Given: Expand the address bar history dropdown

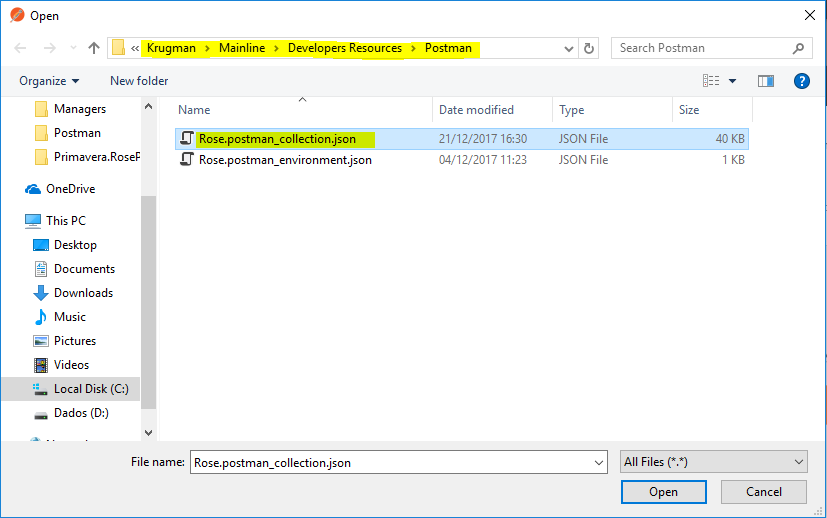Looking at the screenshot, I should pyautogui.click(x=569, y=49).
